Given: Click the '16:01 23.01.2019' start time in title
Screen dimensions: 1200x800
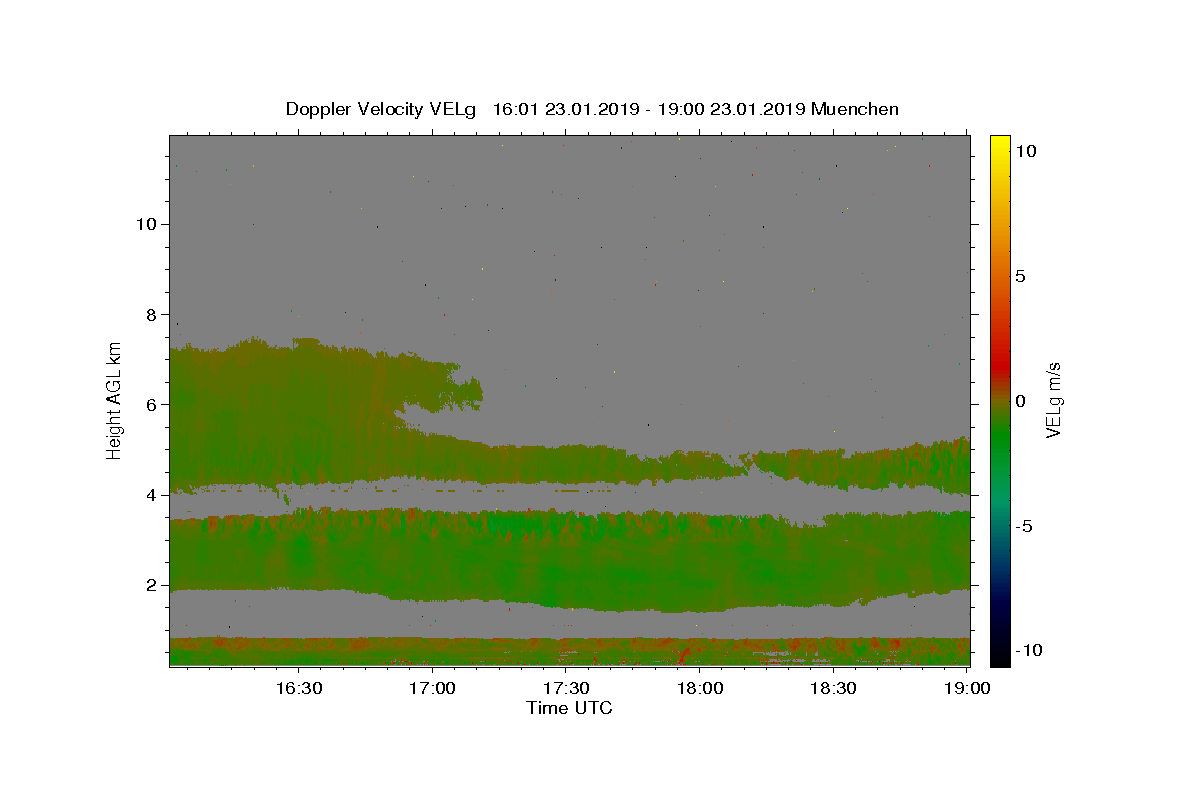Looking at the screenshot, I should pyautogui.click(x=565, y=109).
